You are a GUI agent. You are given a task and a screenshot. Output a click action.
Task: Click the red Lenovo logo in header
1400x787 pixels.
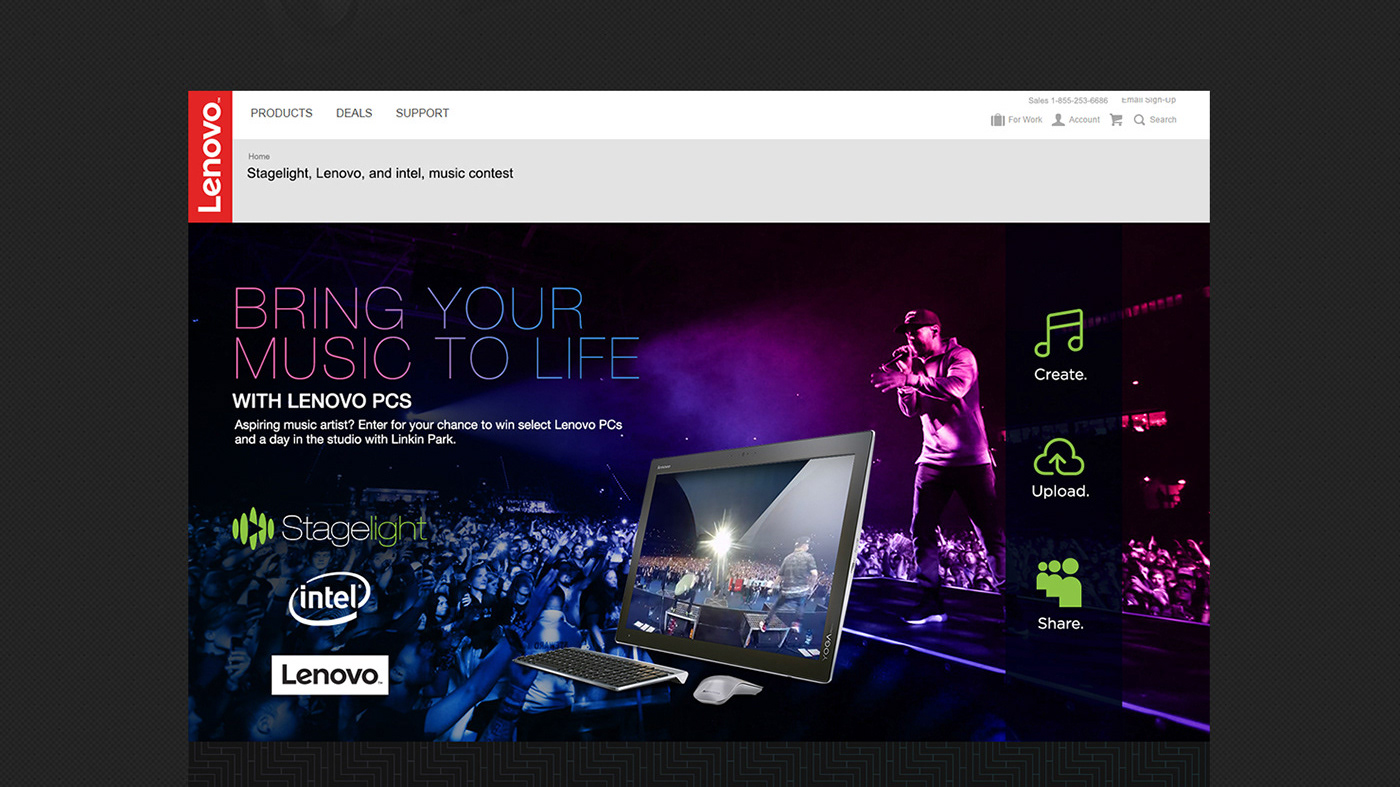click(210, 157)
